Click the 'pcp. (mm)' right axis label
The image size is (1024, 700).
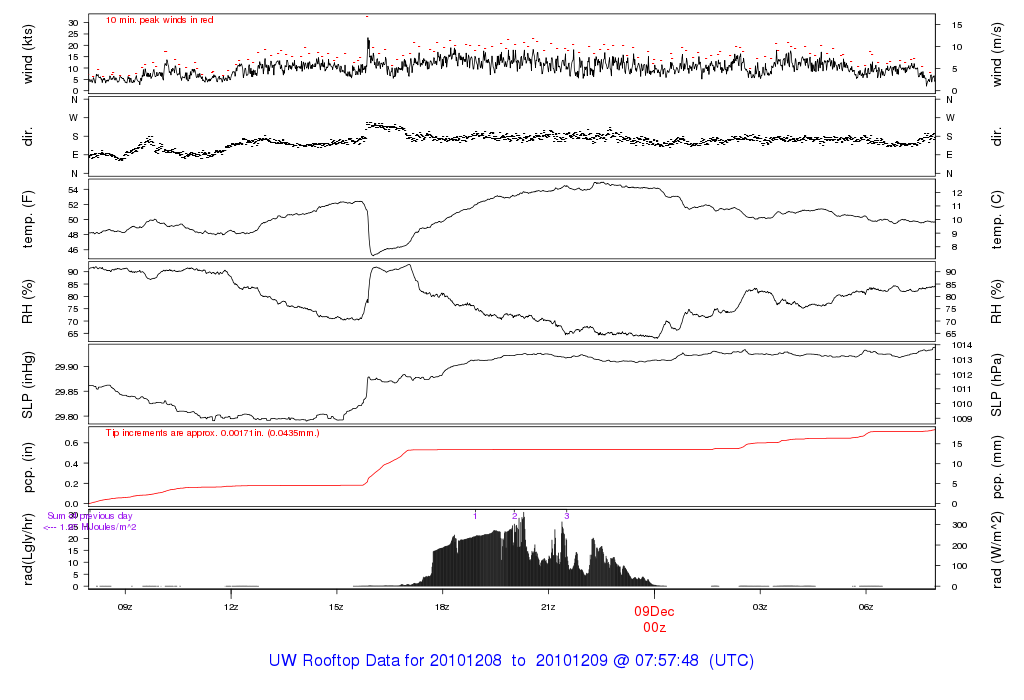tap(996, 467)
